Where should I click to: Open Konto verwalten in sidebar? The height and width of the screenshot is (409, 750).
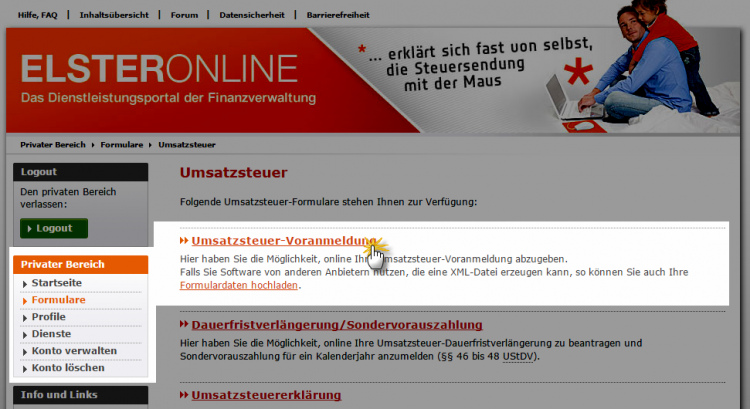[74, 351]
